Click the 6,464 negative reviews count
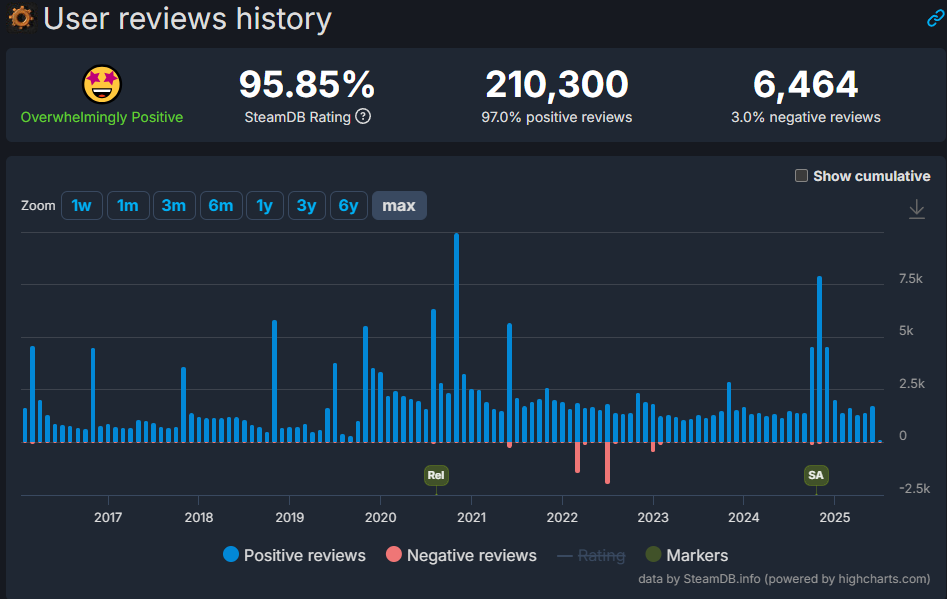947x599 pixels. 806,85
